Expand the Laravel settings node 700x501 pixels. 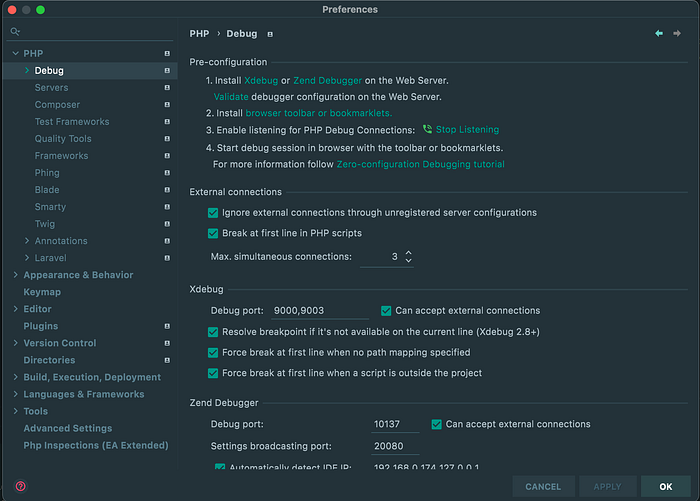click(27, 258)
